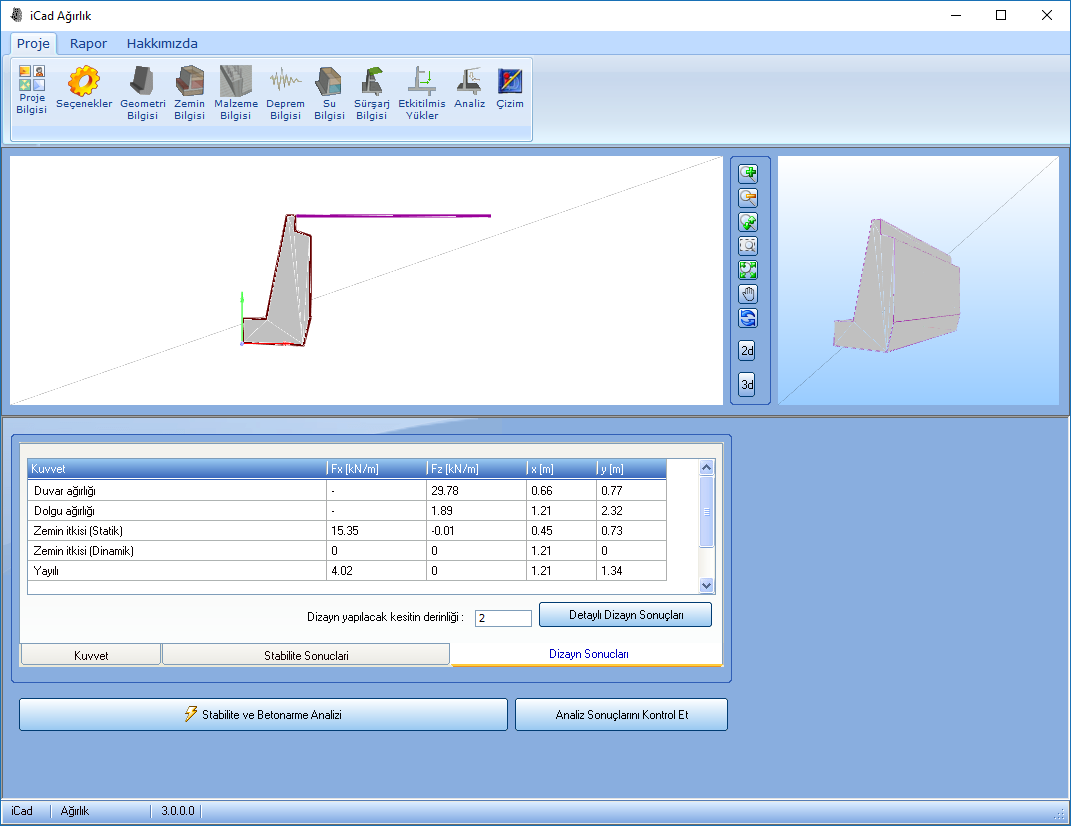Click Analiz Sonuçlarını Kontrol Et

point(621,715)
